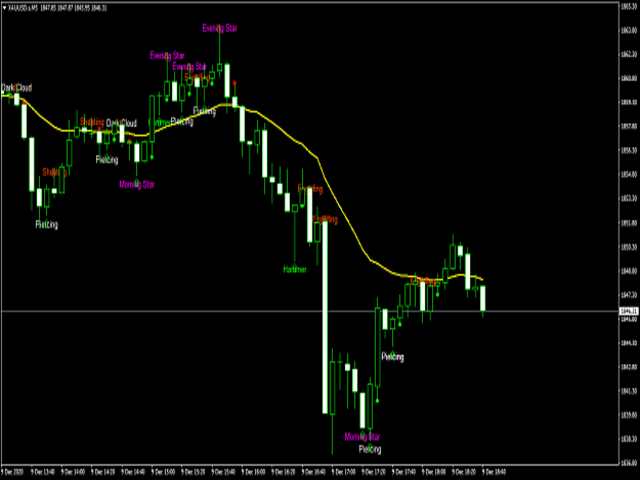This screenshot has height=480, width=640.
Task: Click the 1844.30 price axis label
Action: pos(629,343)
